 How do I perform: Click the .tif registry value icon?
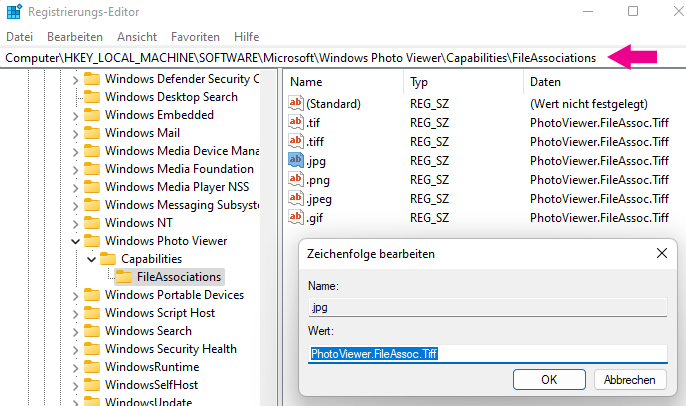click(x=295, y=122)
